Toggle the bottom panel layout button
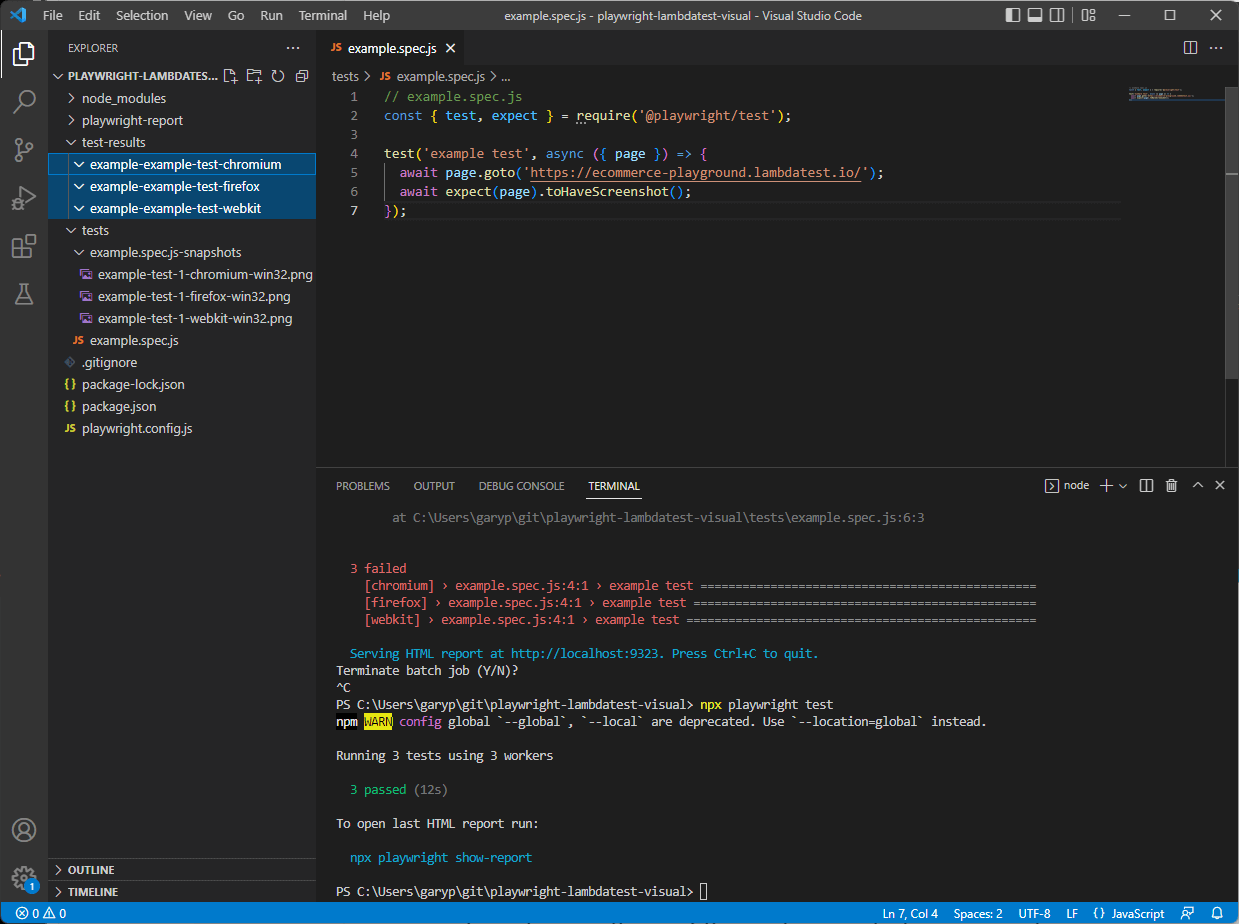This screenshot has height=924, width=1239. pos(1037,16)
